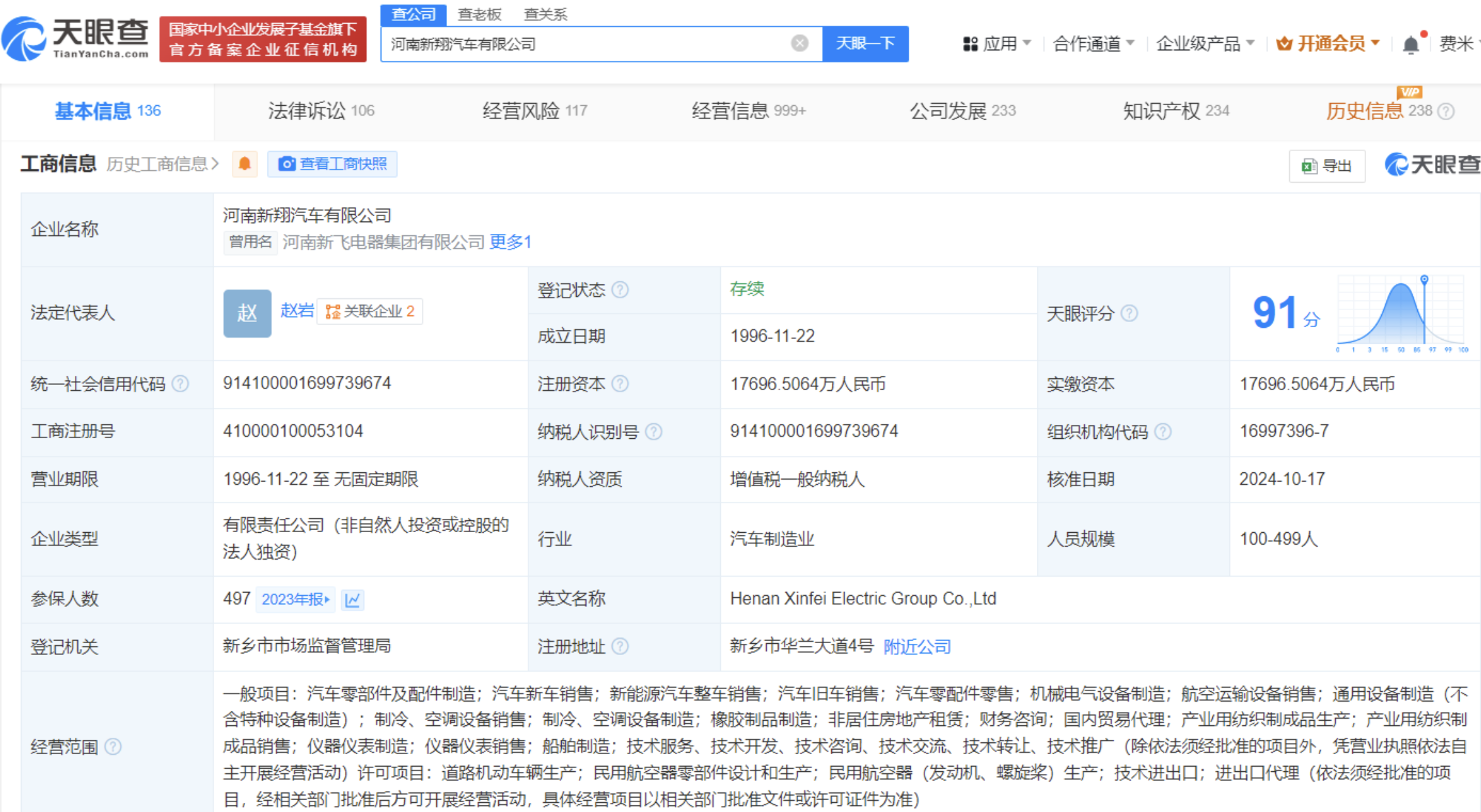Image resolution: width=1481 pixels, height=812 pixels.
Task: Expand the 应用 dropdown menu
Action: coord(997,44)
